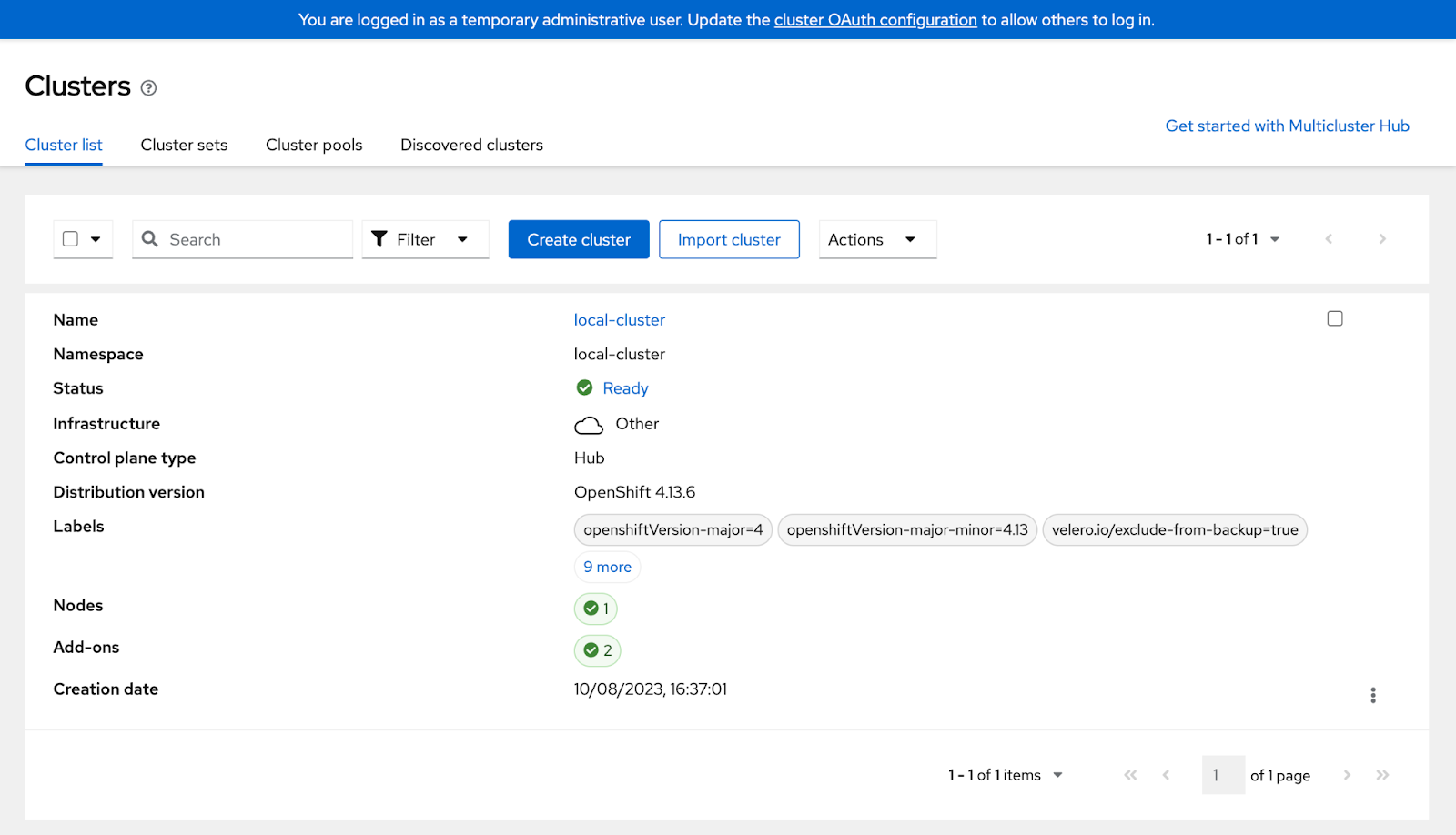The width and height of the screenshot is (1456, 835).
Task: Switch to the Cluster sets tab
Action: pos(183,145)
